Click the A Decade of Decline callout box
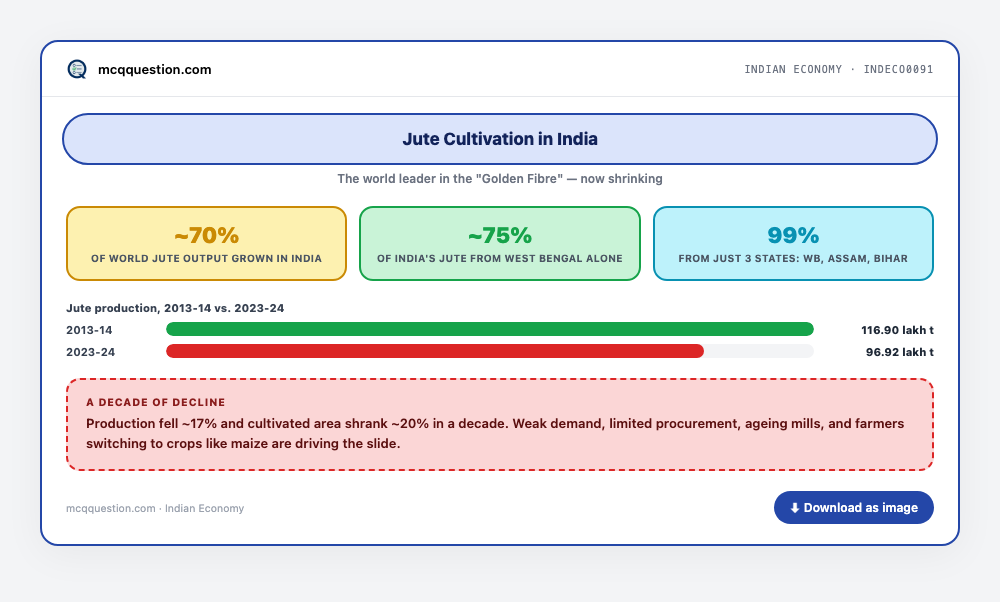The image size is (1000, 602). (500, 425)
